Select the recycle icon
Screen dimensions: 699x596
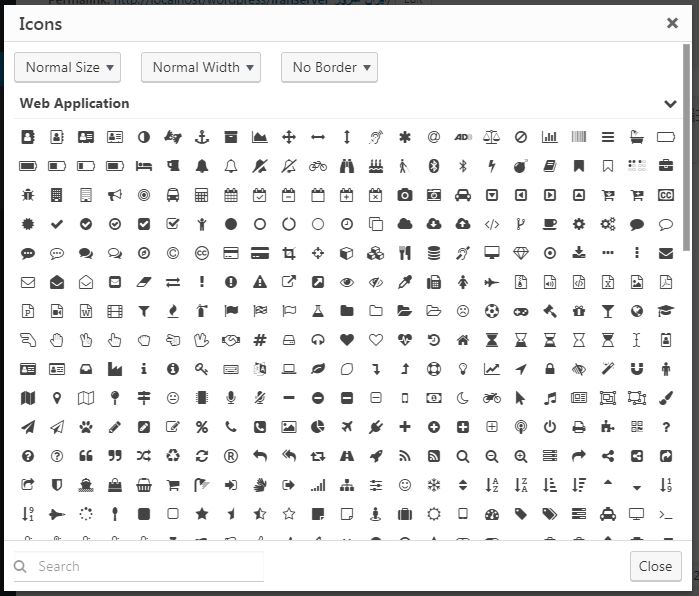click(x=173, y=456)
